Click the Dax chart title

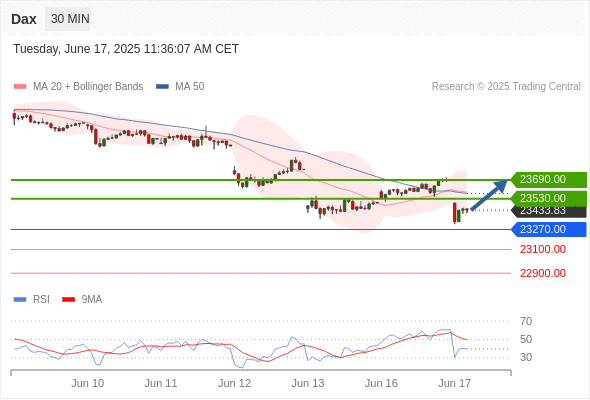24,19
